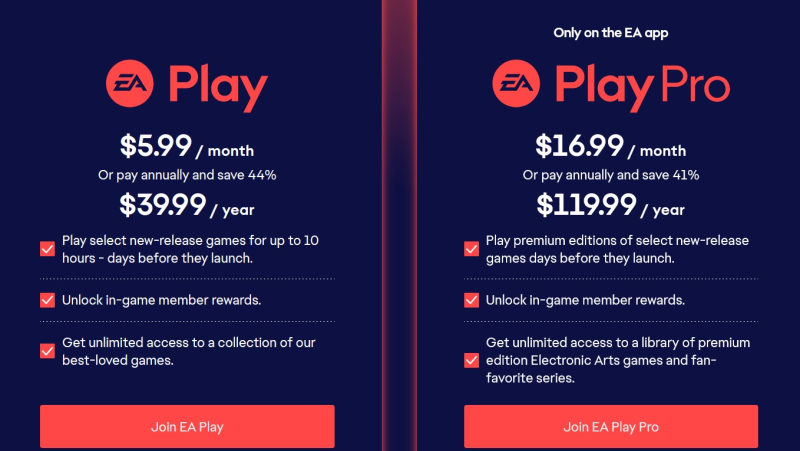The image size is (800, 451).
Task: Click the $5.99 / month price
Action: [x=187, y=147]
